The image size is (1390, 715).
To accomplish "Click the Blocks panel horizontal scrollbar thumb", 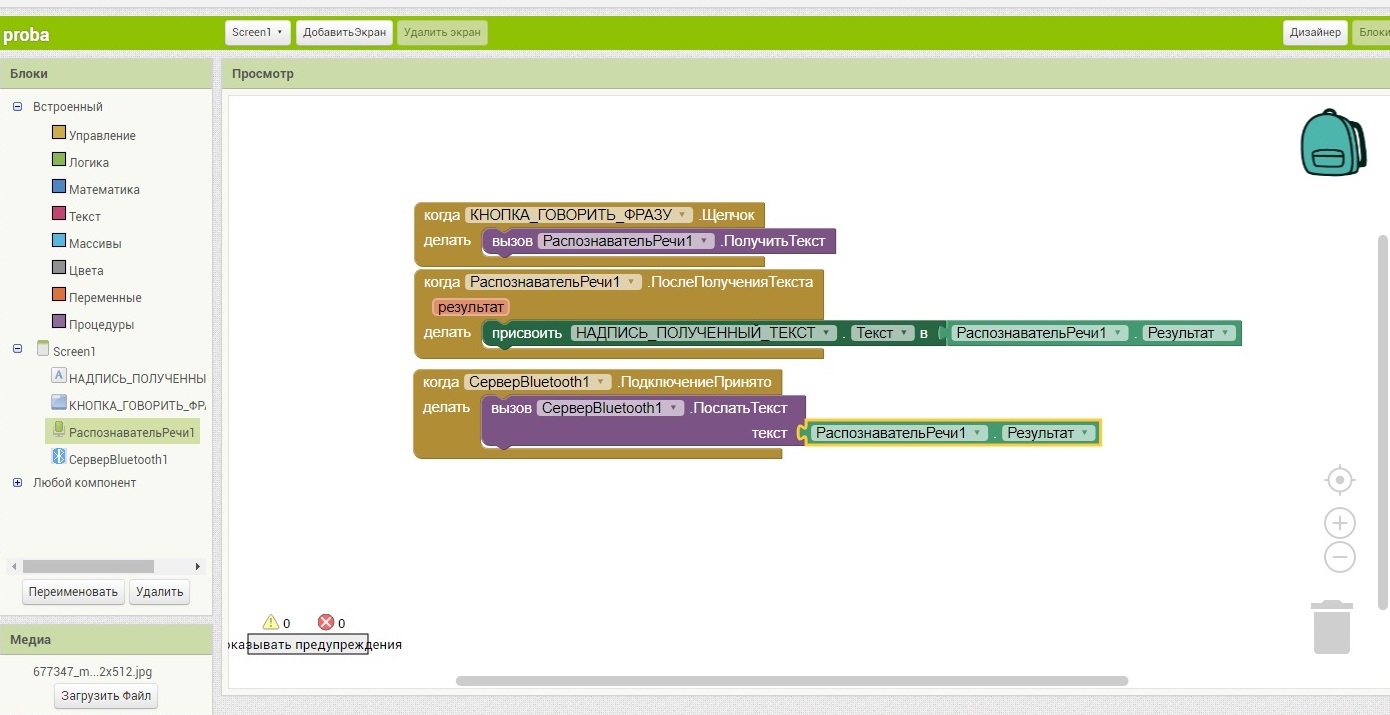I will [x=88, y=566].
